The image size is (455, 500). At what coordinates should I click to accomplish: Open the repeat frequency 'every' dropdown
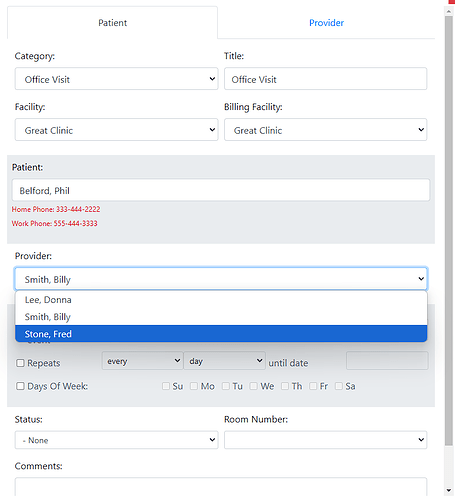tap(142, 361)
